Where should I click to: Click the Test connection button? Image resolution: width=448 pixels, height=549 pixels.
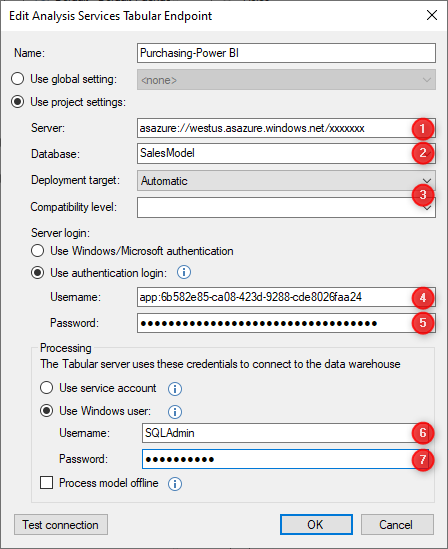61,524
